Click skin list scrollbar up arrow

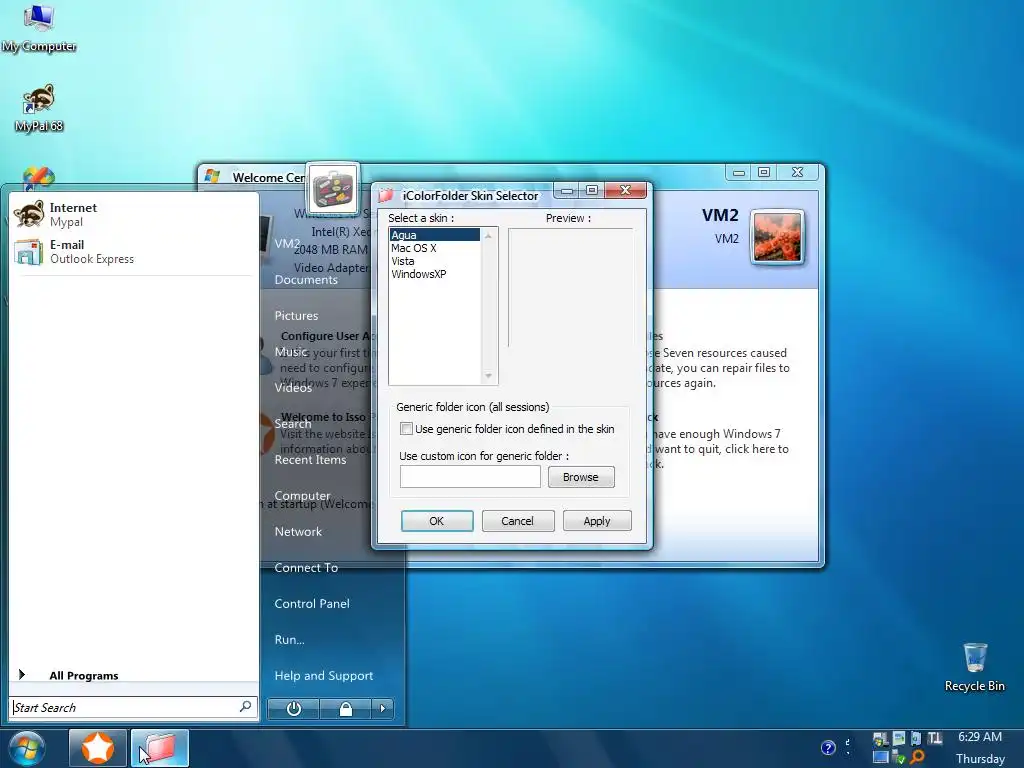[x=488, y=235]
